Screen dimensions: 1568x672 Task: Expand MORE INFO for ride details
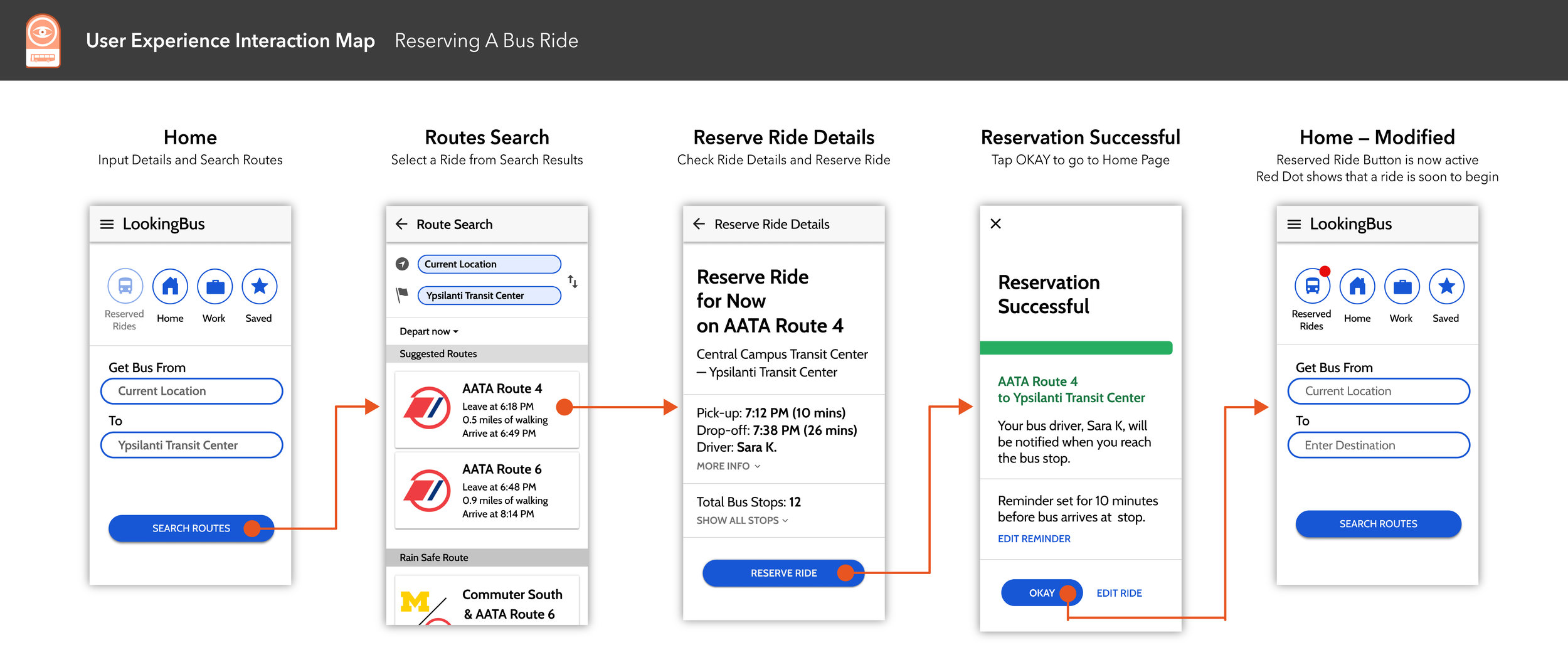[728, 466]
